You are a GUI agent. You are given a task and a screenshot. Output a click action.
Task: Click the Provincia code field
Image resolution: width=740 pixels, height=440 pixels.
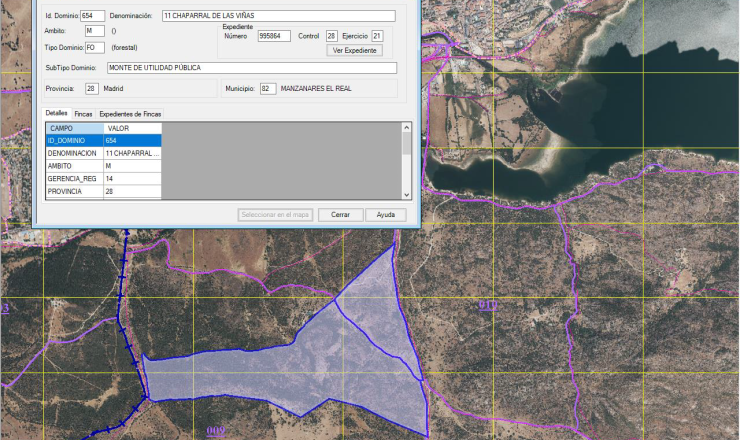point(92,88)
